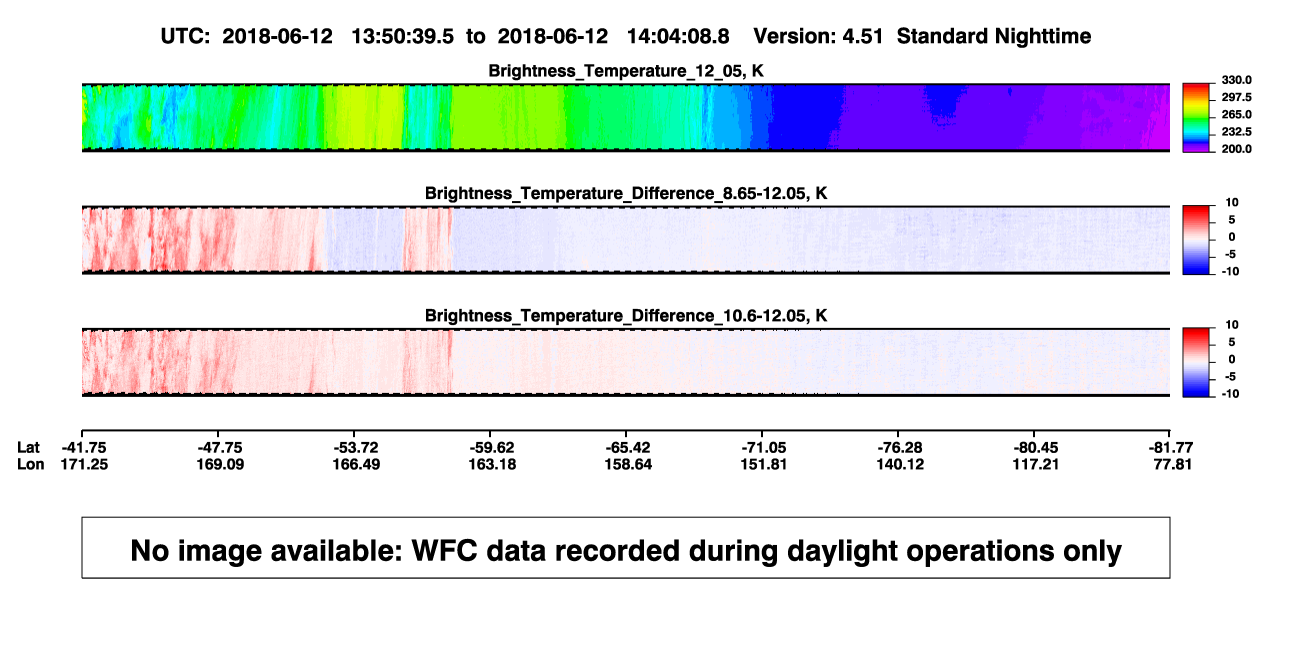Click longitude tick value 166.49
Image resolution: width=1300 pixels, height=667 pixels.
tap(355, 464)
